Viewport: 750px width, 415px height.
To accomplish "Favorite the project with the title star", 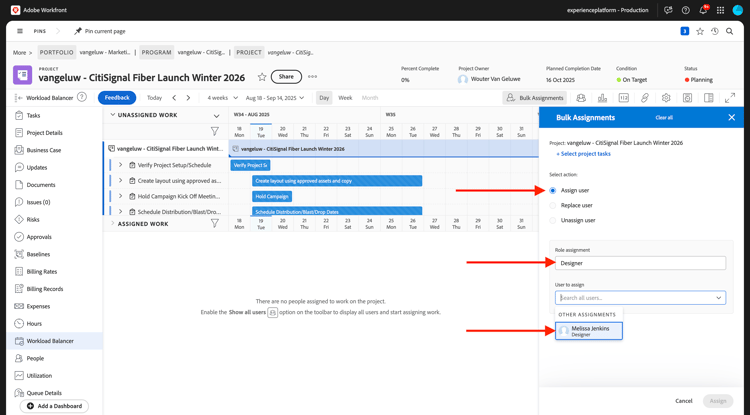I will [x=262, y=76].
